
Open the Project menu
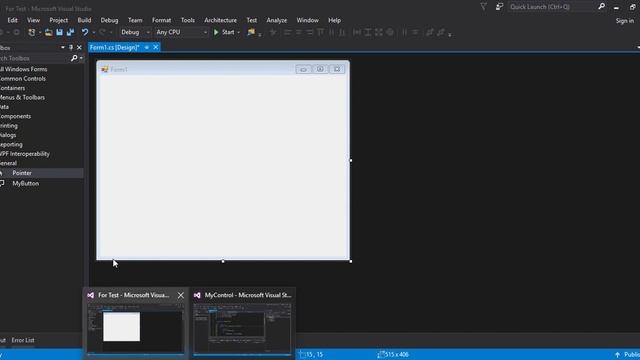[x=58, y=20]
